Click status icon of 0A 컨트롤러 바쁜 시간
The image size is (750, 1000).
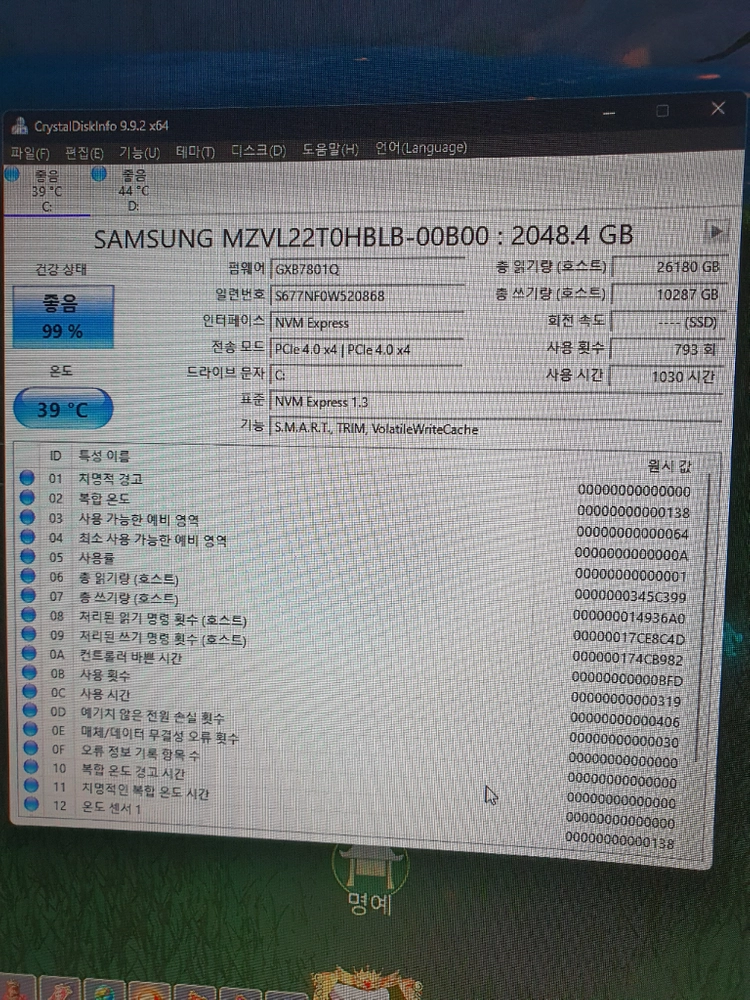point(29,652)
